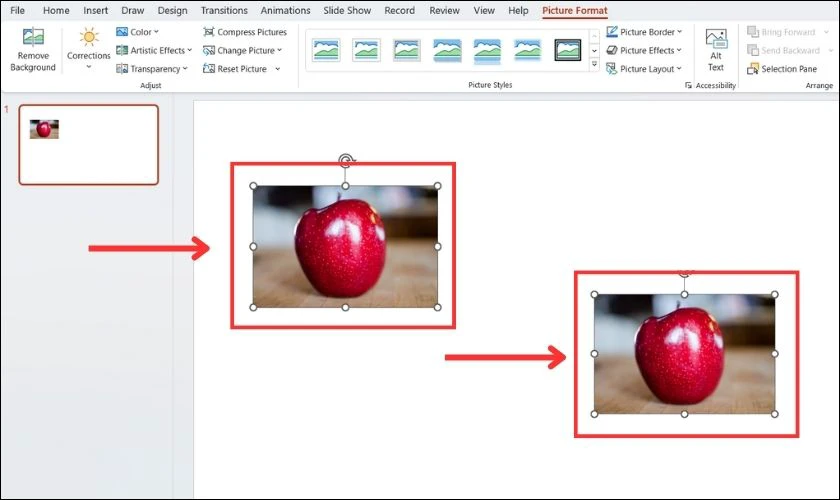Switch to the View tab
Image resolution: width=840 pixels, height=500 pixels.
484,10
